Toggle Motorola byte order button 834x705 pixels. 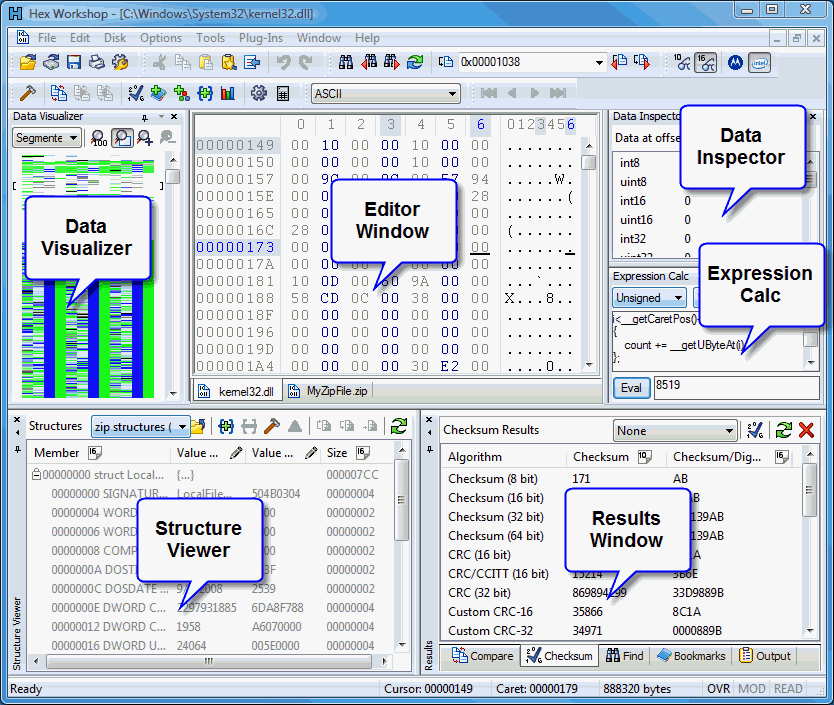coord(735,63)
